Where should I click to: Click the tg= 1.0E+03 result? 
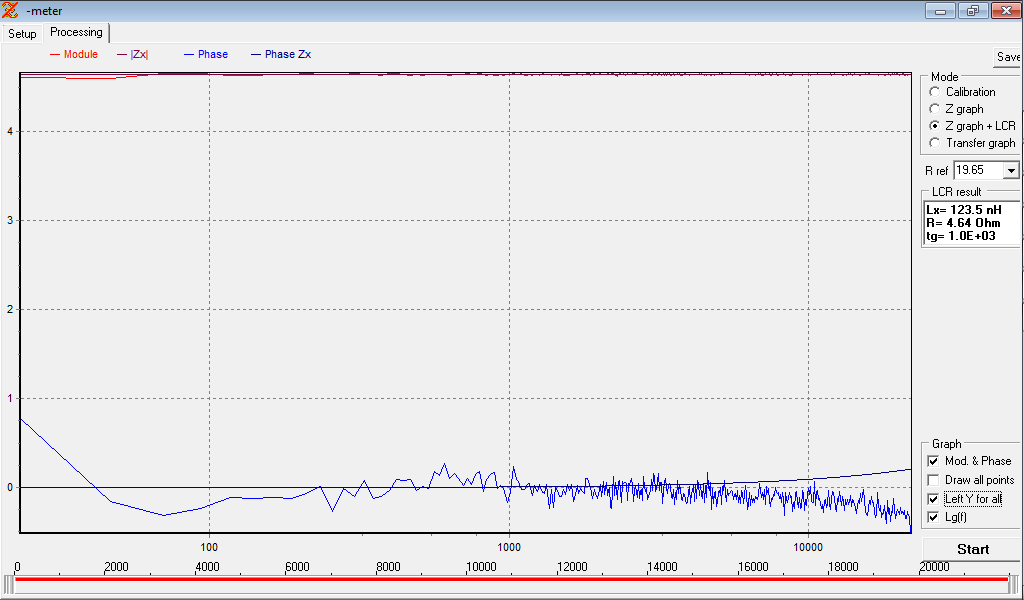click(x=961, y=236)
